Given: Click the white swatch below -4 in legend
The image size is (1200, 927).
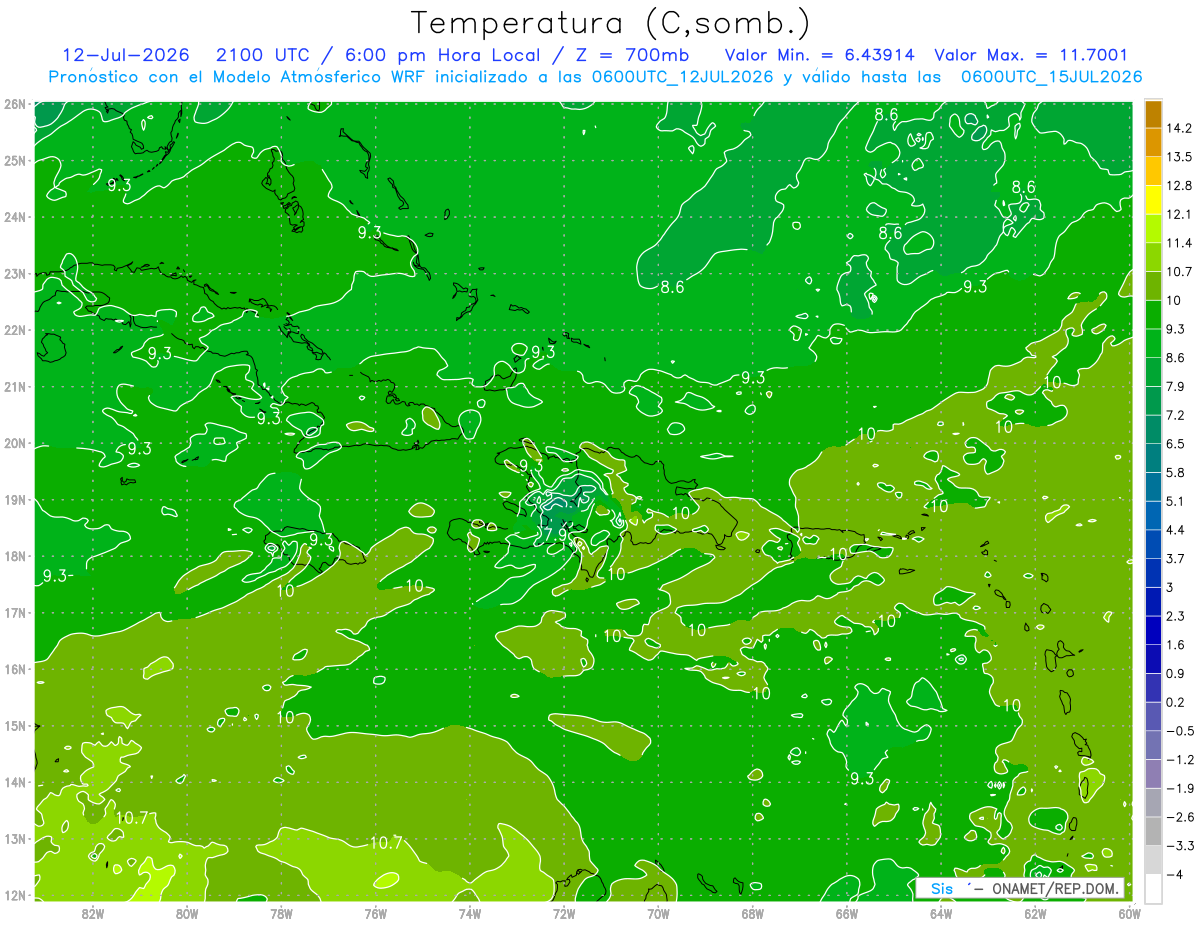Looking at the screenshot, I should 1153,888.
